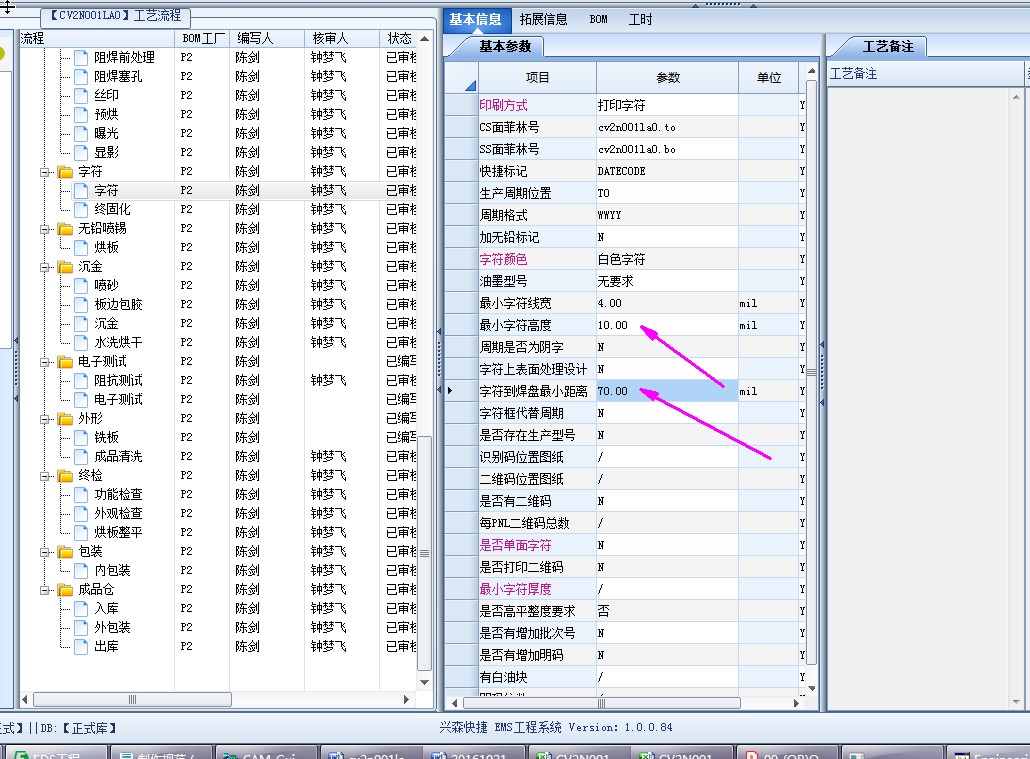Click the 包装 folder icon
Viewport: 1030px width, 759px height.
click(x=65, y=553)
